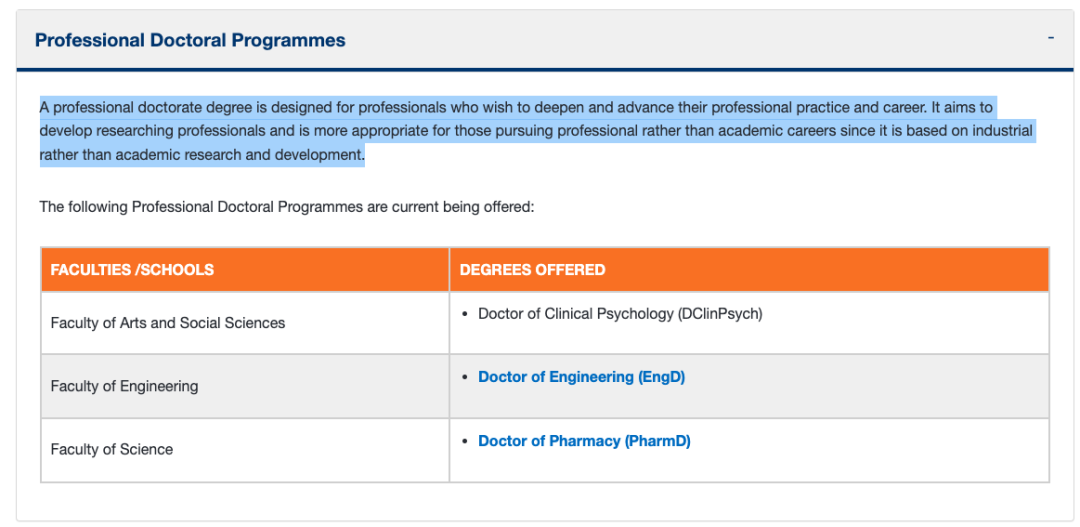Click the blue divider under the heading
The image size is (1080, 527).
pyautogui.click(x=545, y=70)
